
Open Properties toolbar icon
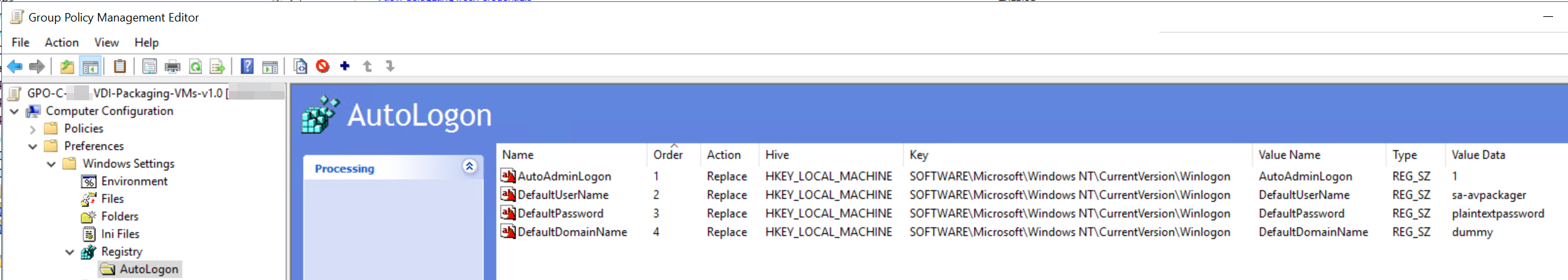coord(150,66)
